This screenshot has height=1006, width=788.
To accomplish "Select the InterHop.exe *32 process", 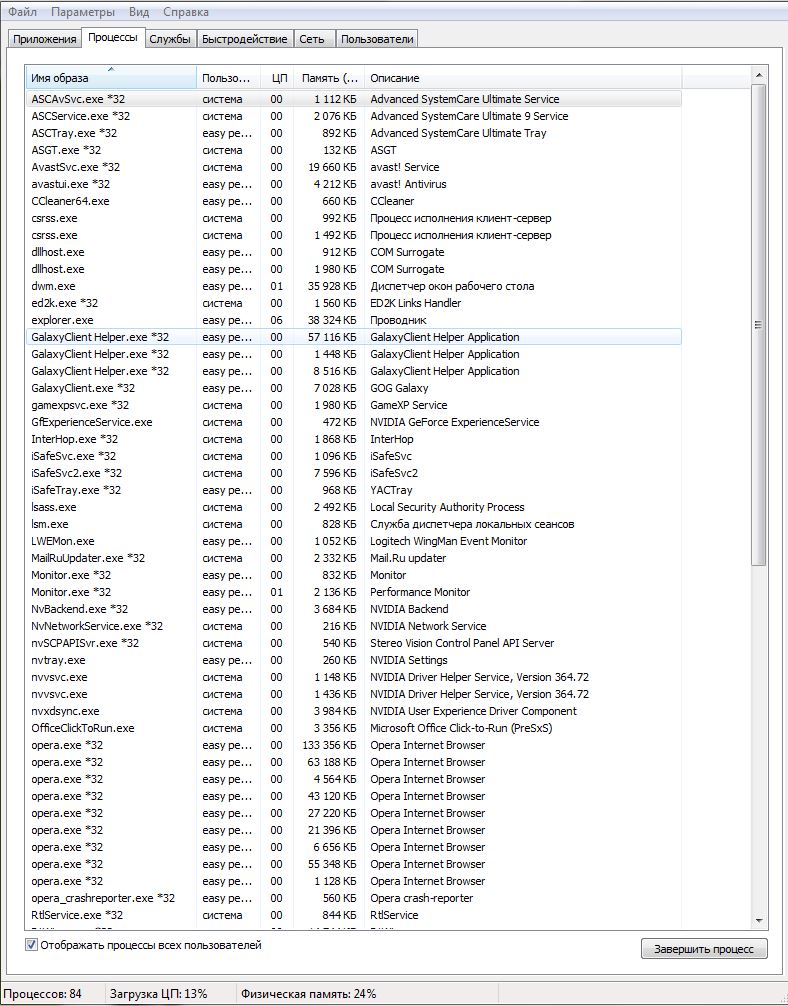I will [x=354, y=439].
